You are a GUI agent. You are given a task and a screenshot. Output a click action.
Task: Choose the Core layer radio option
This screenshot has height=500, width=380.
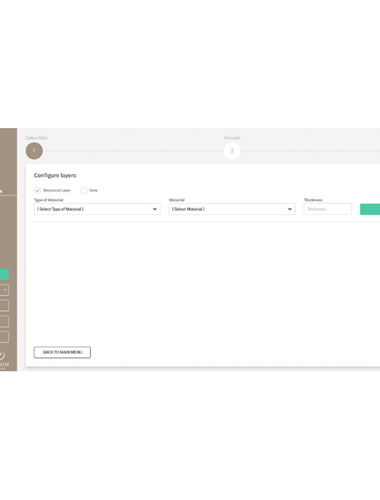point(84,190)
